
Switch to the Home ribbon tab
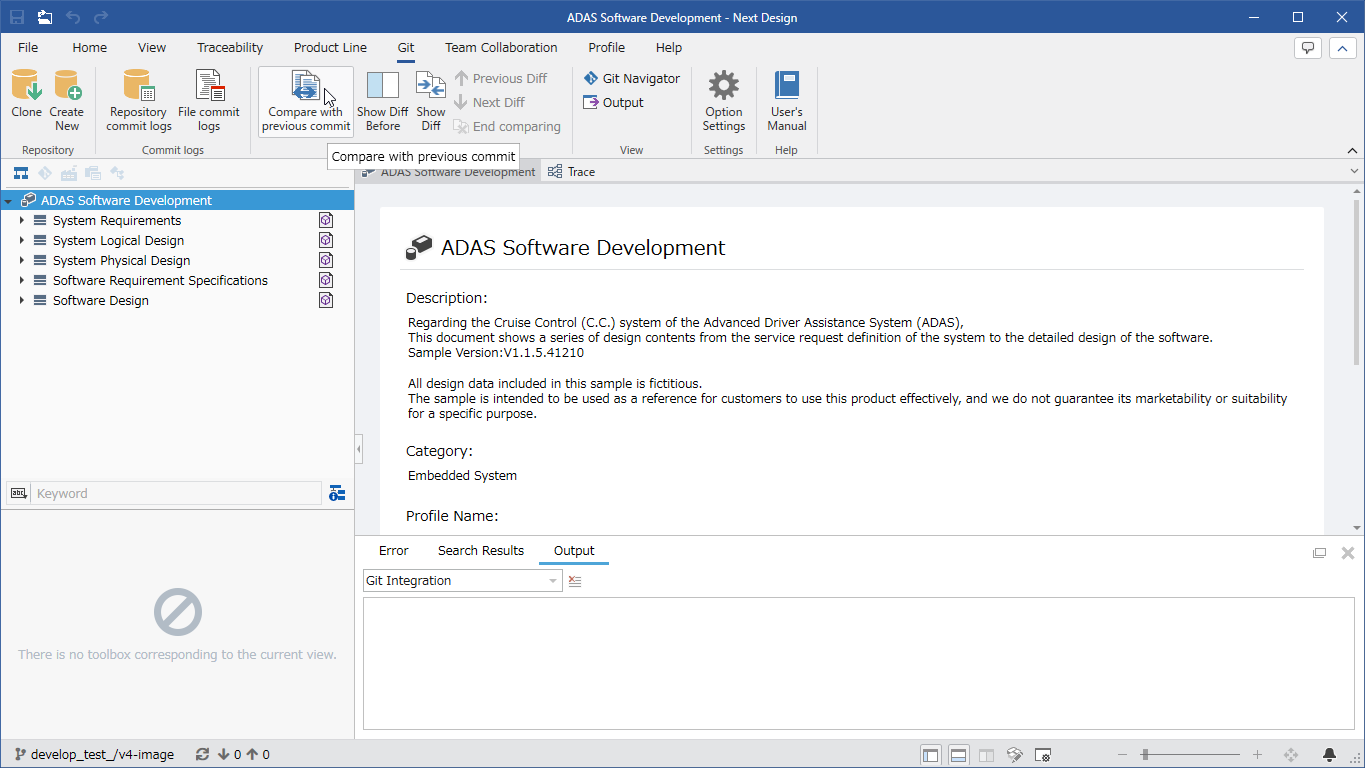click(89, 47)
